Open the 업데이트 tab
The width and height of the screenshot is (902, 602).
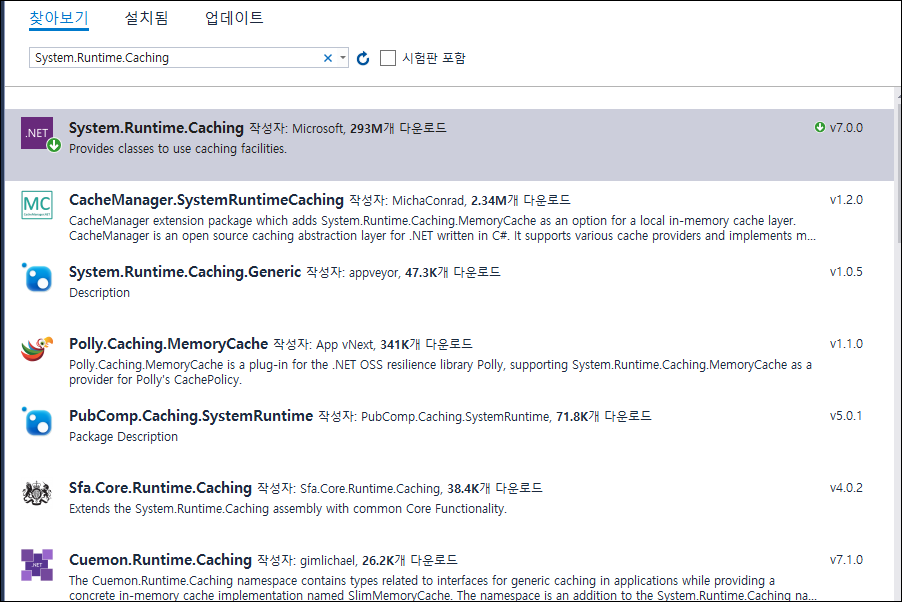[234, 18]
